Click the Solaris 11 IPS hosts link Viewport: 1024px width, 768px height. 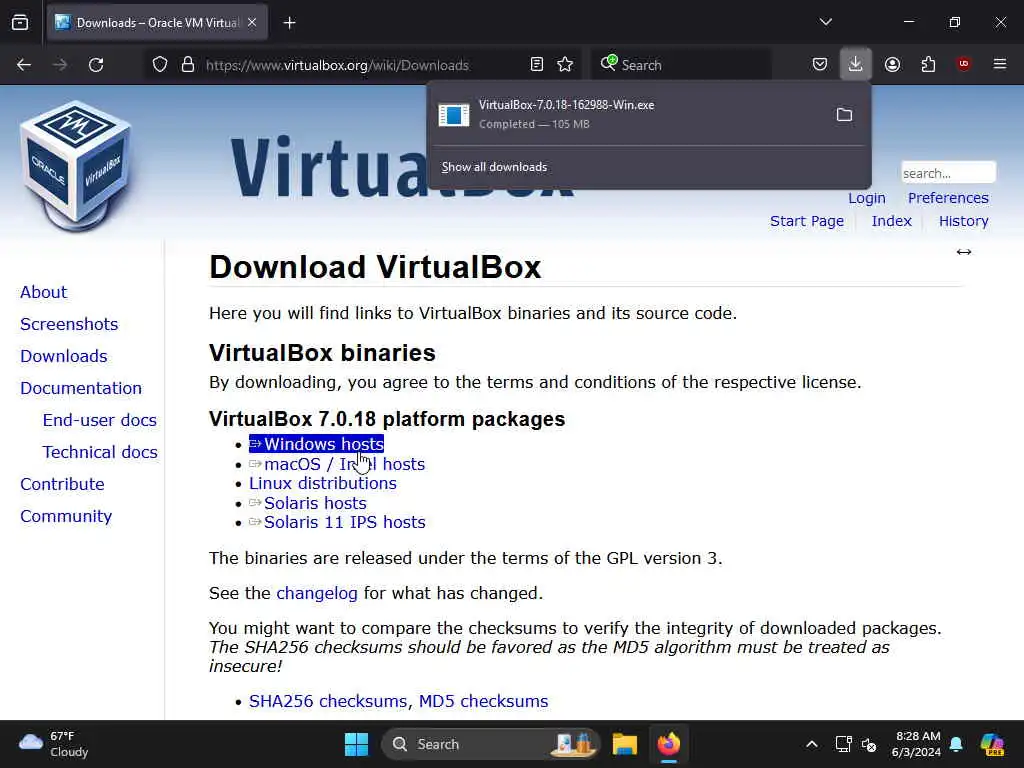(x=338, y=522)
